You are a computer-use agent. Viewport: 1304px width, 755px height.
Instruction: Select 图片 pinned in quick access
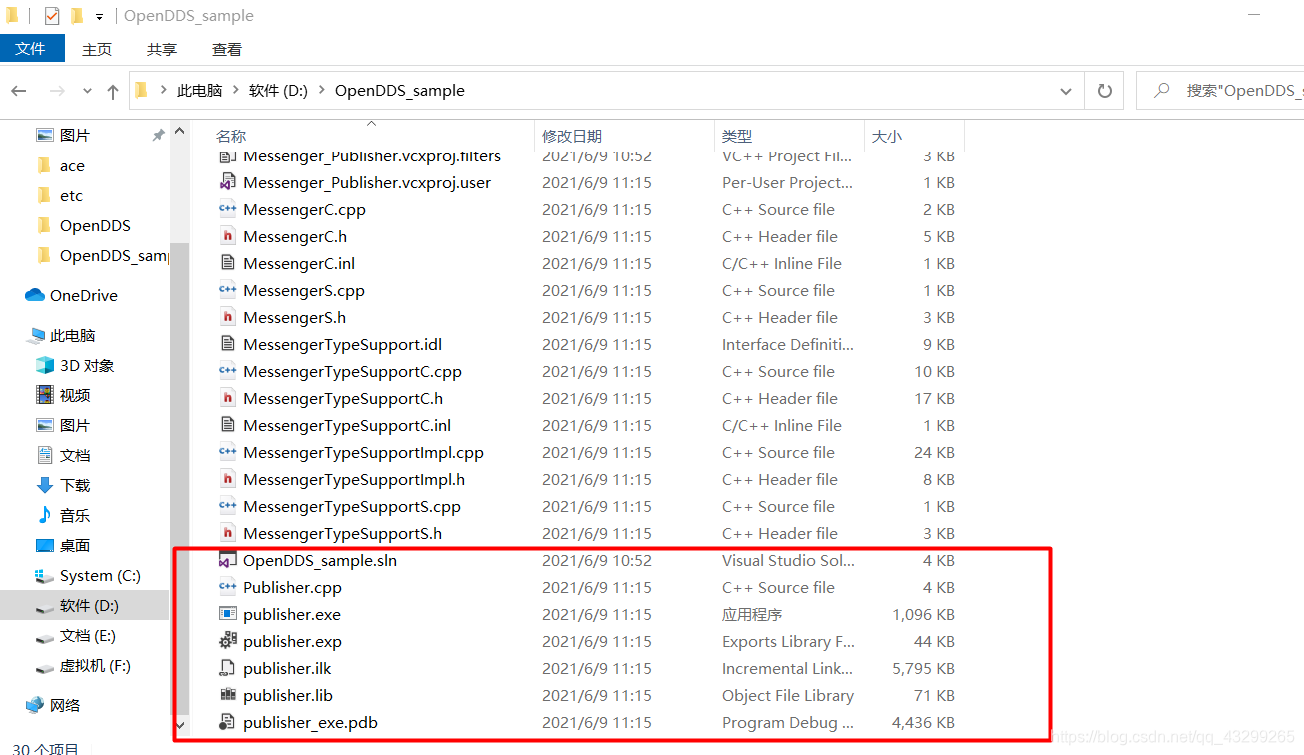pos(75,135)
